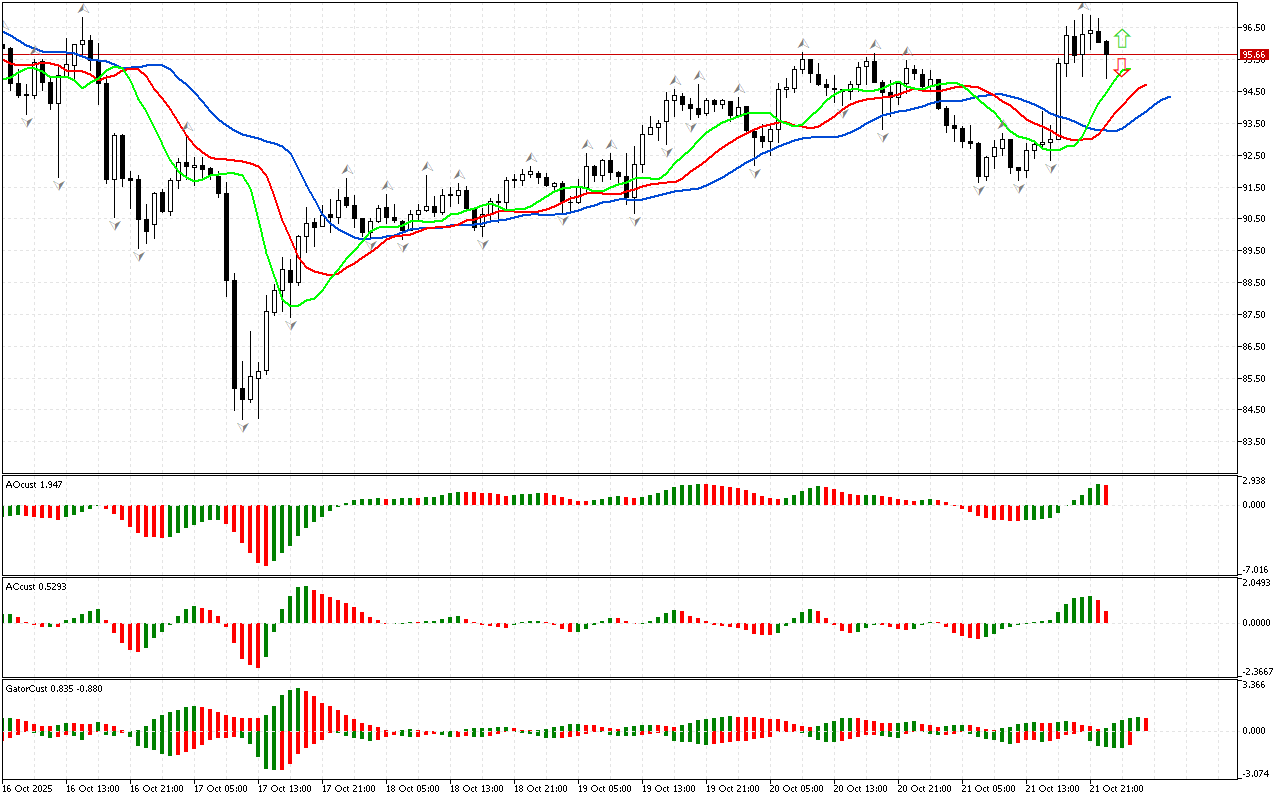The height and width of the screenshot is (800, 1280).
Task: Click the 83.50 price scale value
Action: click(x=1254, y=442)
